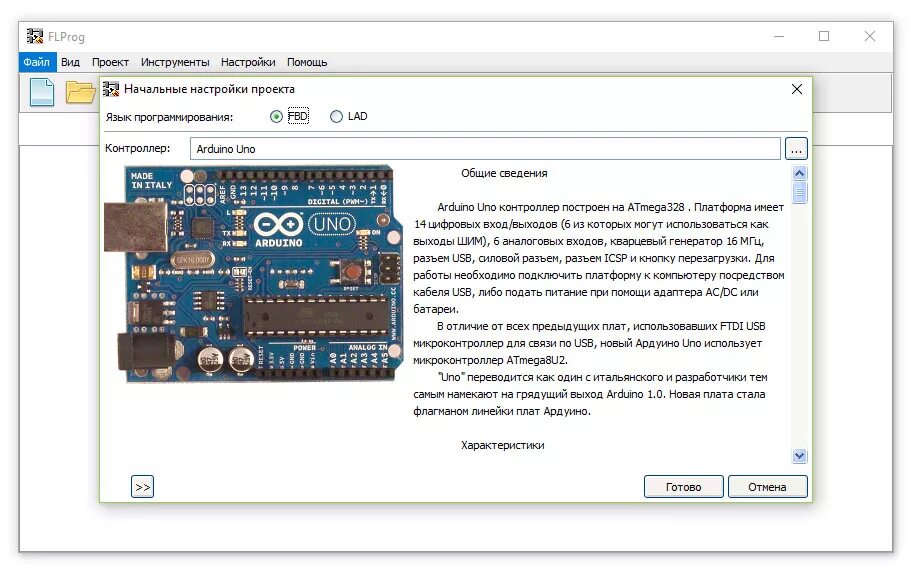Click the Характеристики heading
Viewport: 919px width, 572px height.
tap(502, 445)
